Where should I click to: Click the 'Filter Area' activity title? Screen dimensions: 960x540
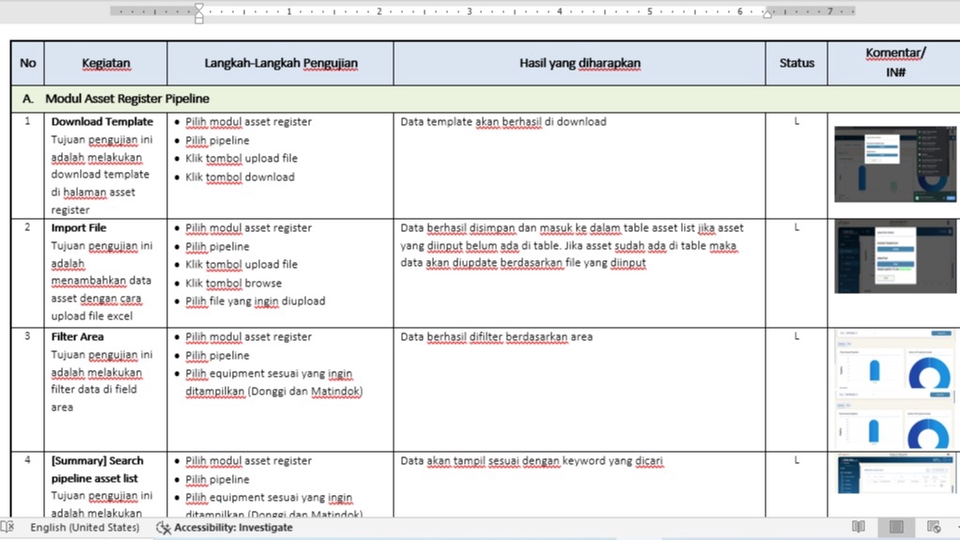[77, 337]
